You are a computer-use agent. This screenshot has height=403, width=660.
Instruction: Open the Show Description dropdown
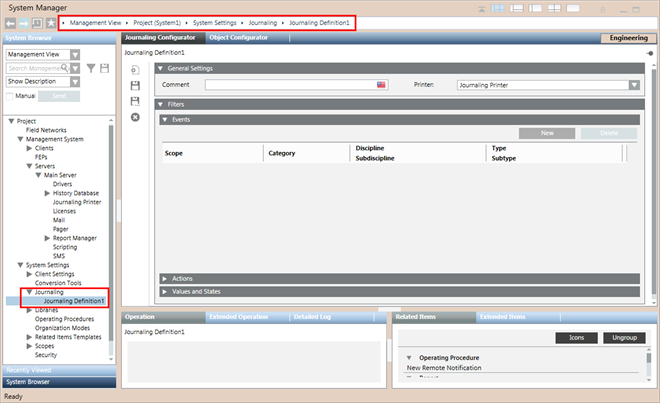pos(75,82)
